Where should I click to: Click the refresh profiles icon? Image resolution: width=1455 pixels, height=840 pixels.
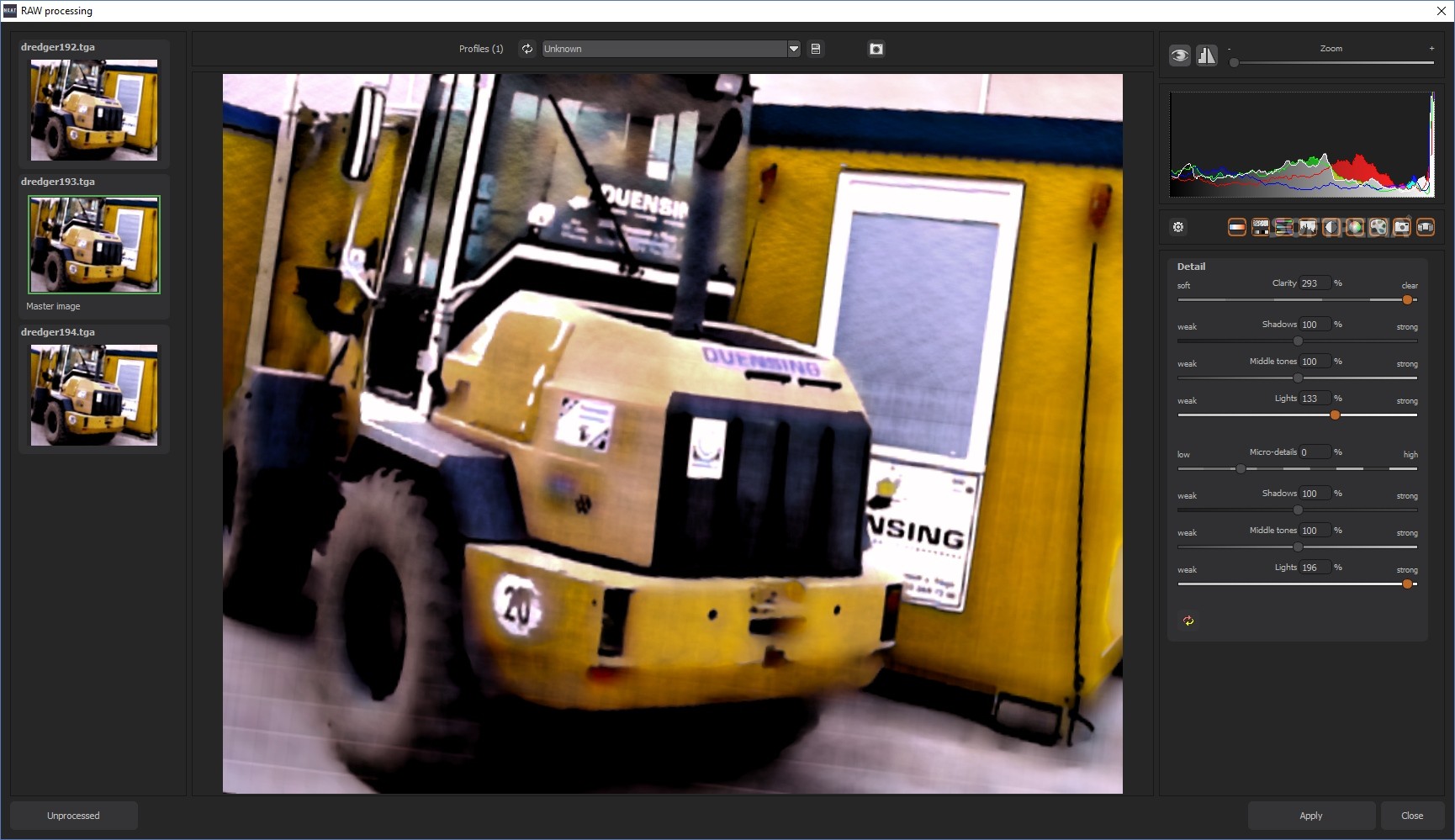(527, 49)
